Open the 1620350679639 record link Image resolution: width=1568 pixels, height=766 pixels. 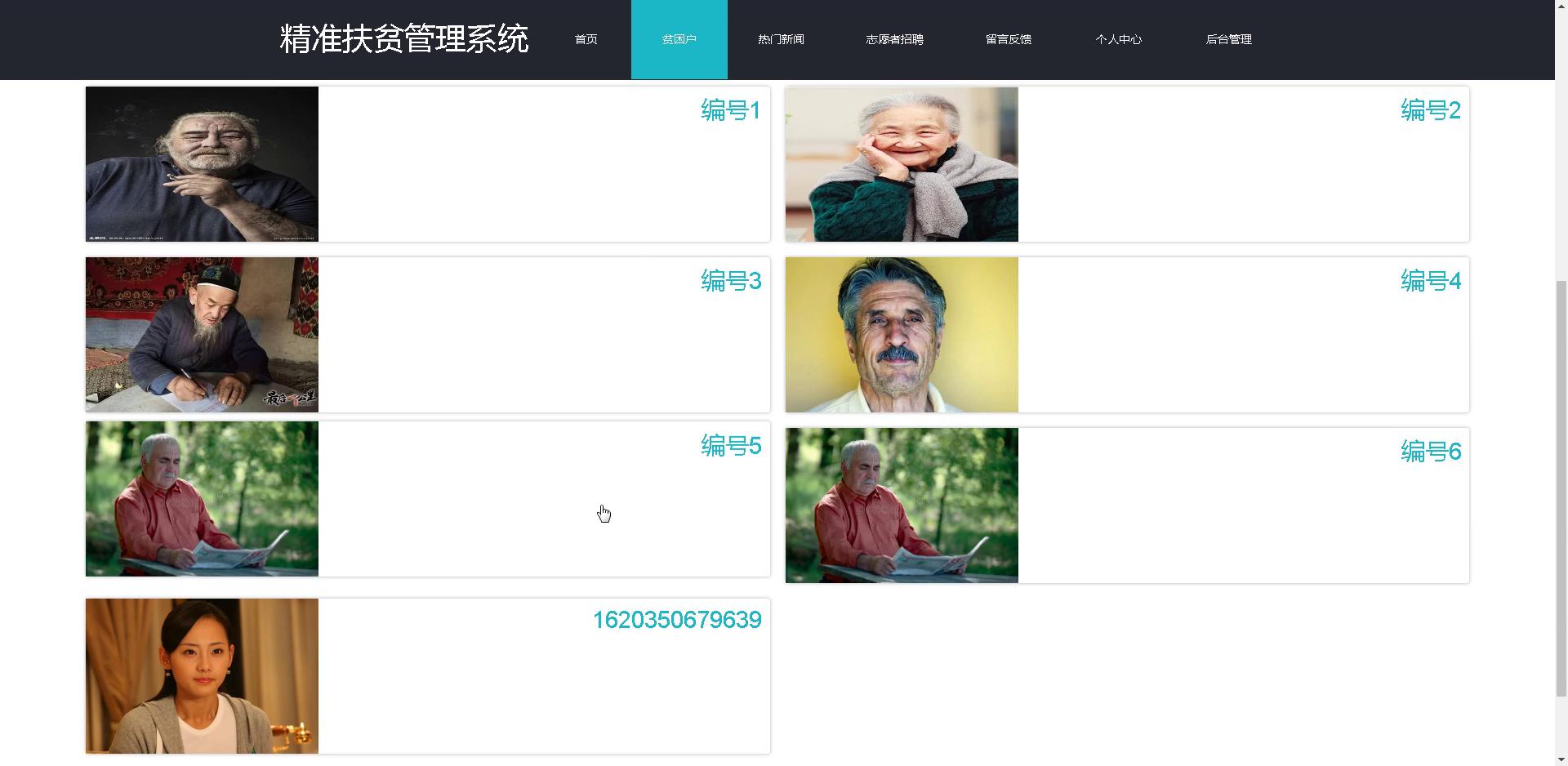click(676, 620)
